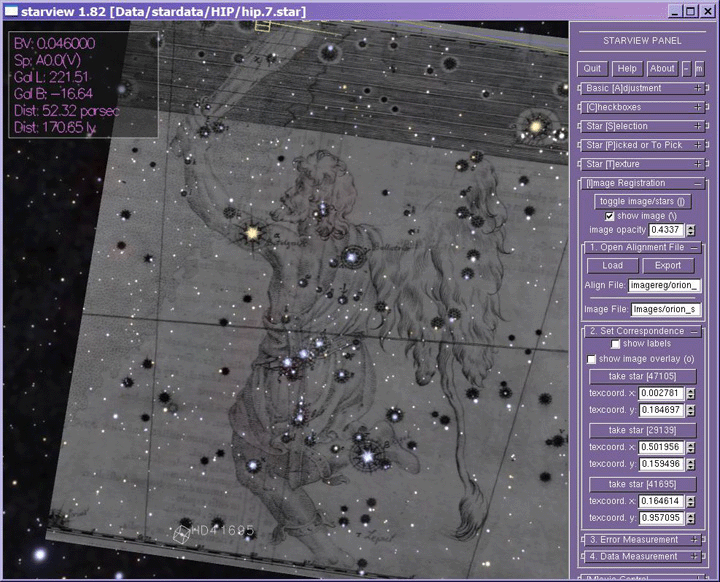Viewport: 720px width, 582px height.
Task: Click the small "m" button beside About
Action: point(700,69)
